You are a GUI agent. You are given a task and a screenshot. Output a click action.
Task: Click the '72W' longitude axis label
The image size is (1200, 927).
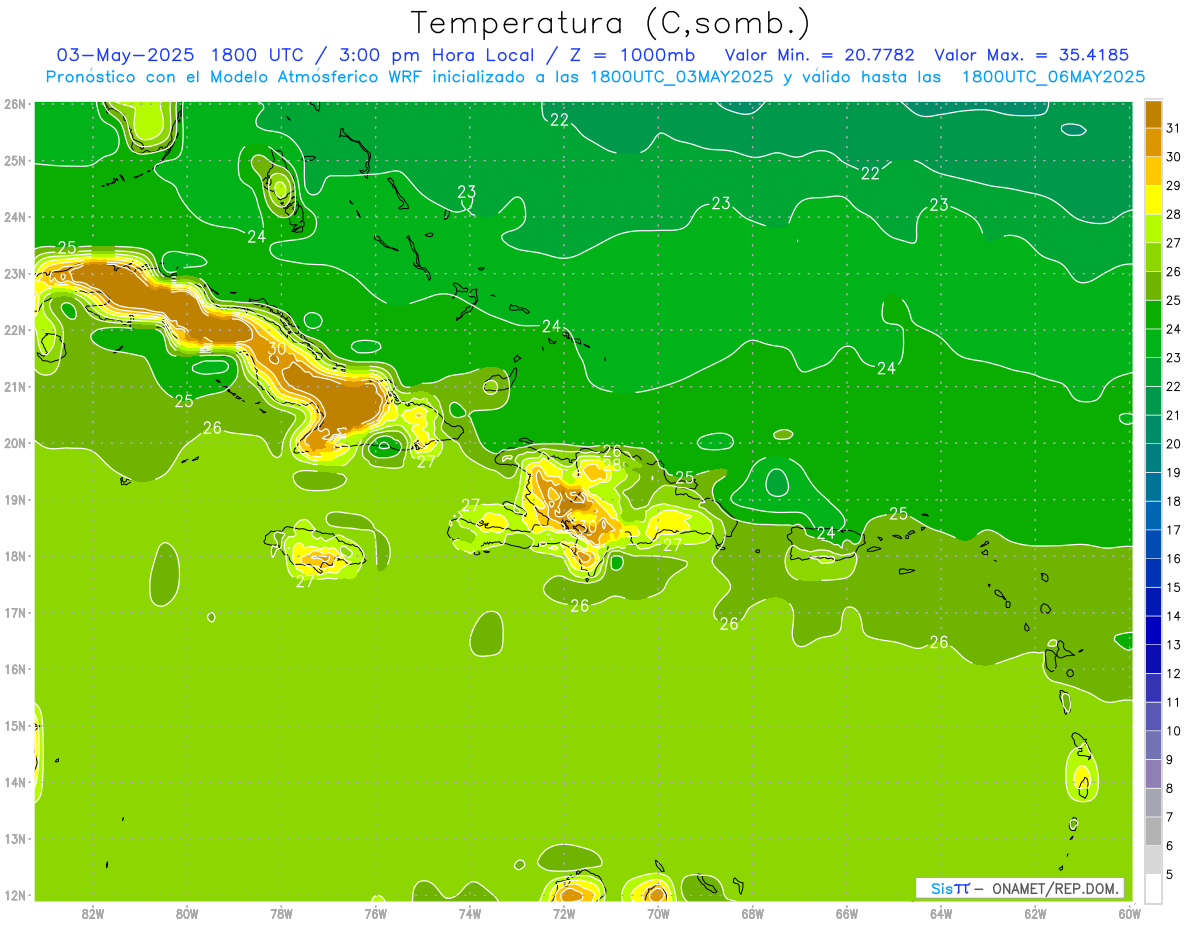564,913
